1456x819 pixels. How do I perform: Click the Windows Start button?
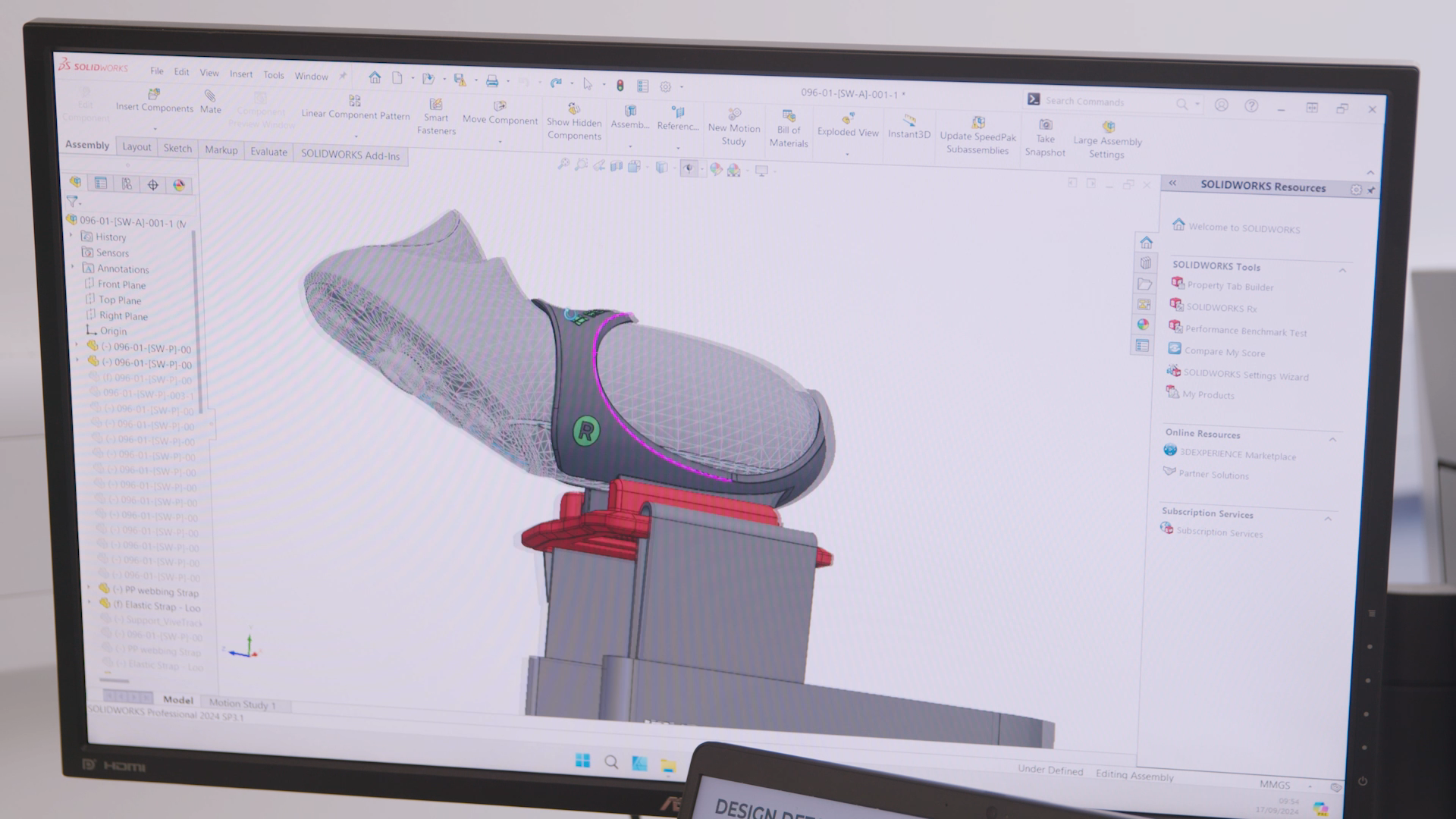pyautogui.click(x=582, y=761)
